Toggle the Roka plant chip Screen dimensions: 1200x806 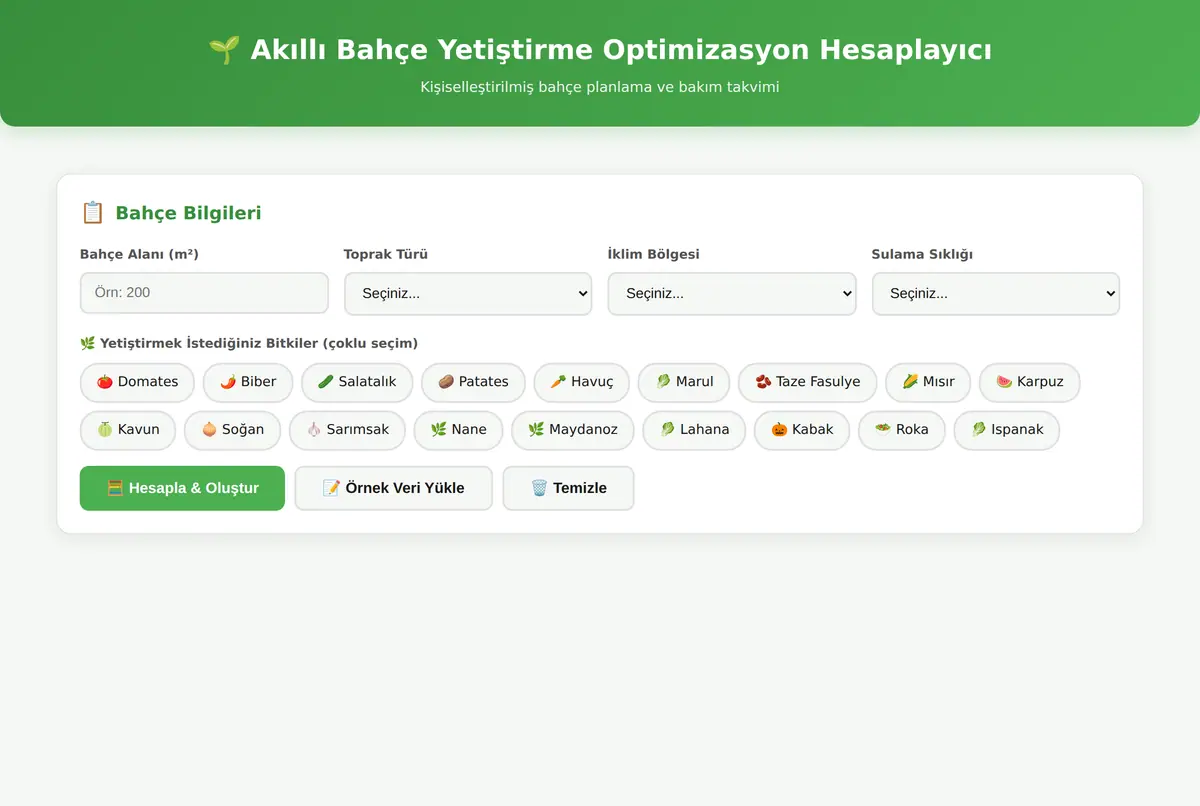coord(901,430)
